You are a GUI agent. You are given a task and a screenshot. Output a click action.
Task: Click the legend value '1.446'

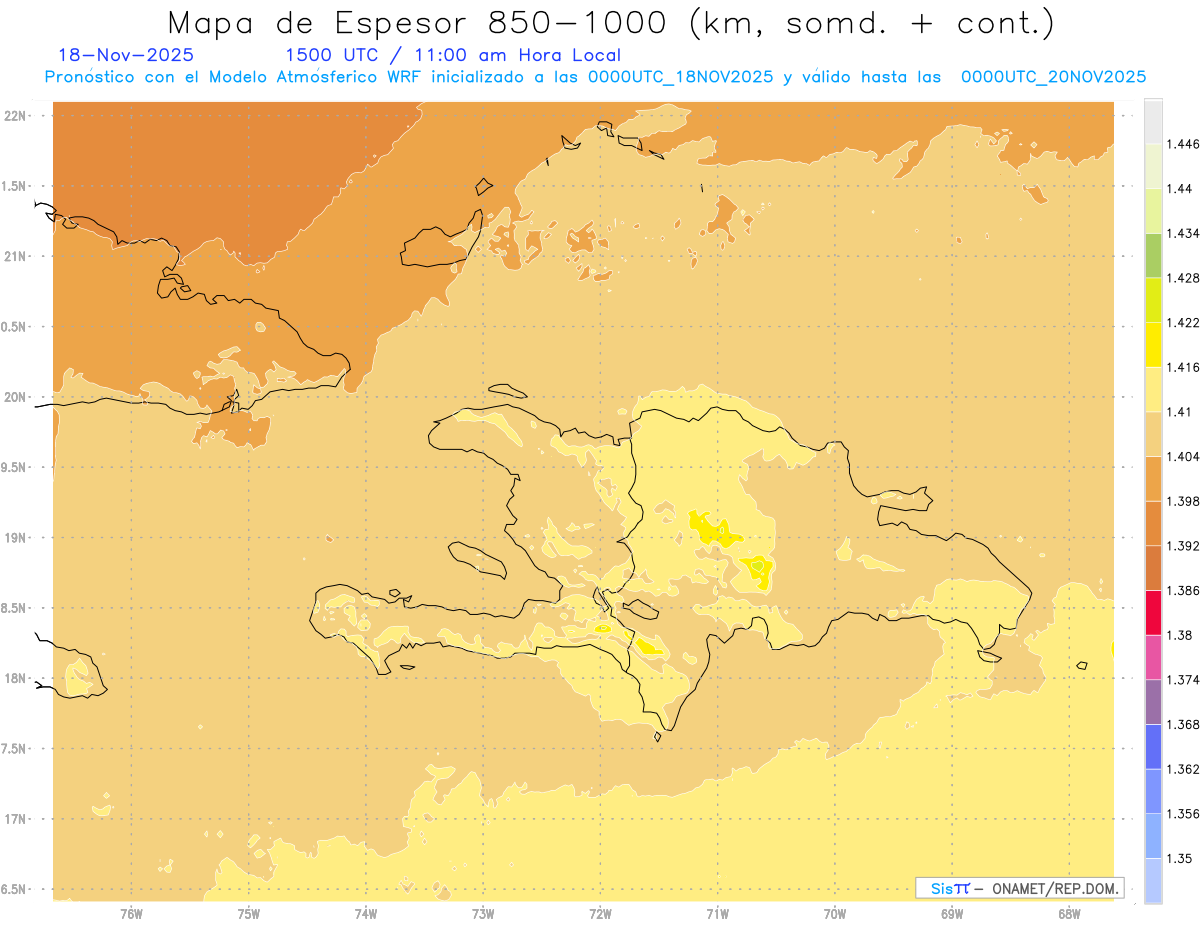(x=1183, y=145)
